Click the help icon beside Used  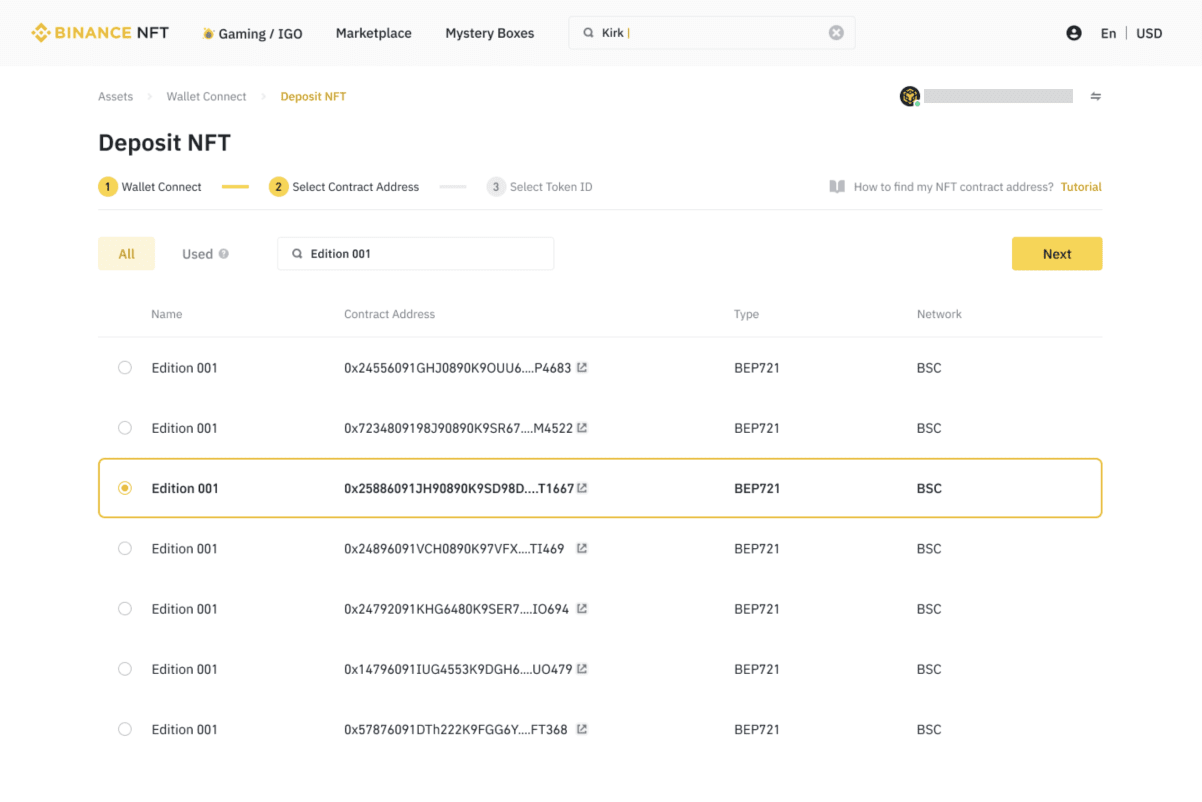click(x=224, y=254)
